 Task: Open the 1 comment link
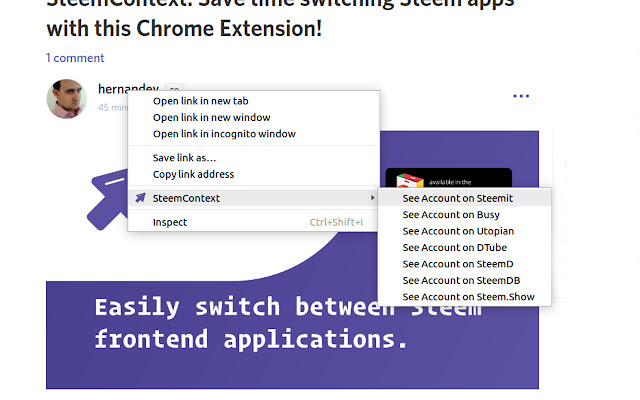click(x=75, y=58)
